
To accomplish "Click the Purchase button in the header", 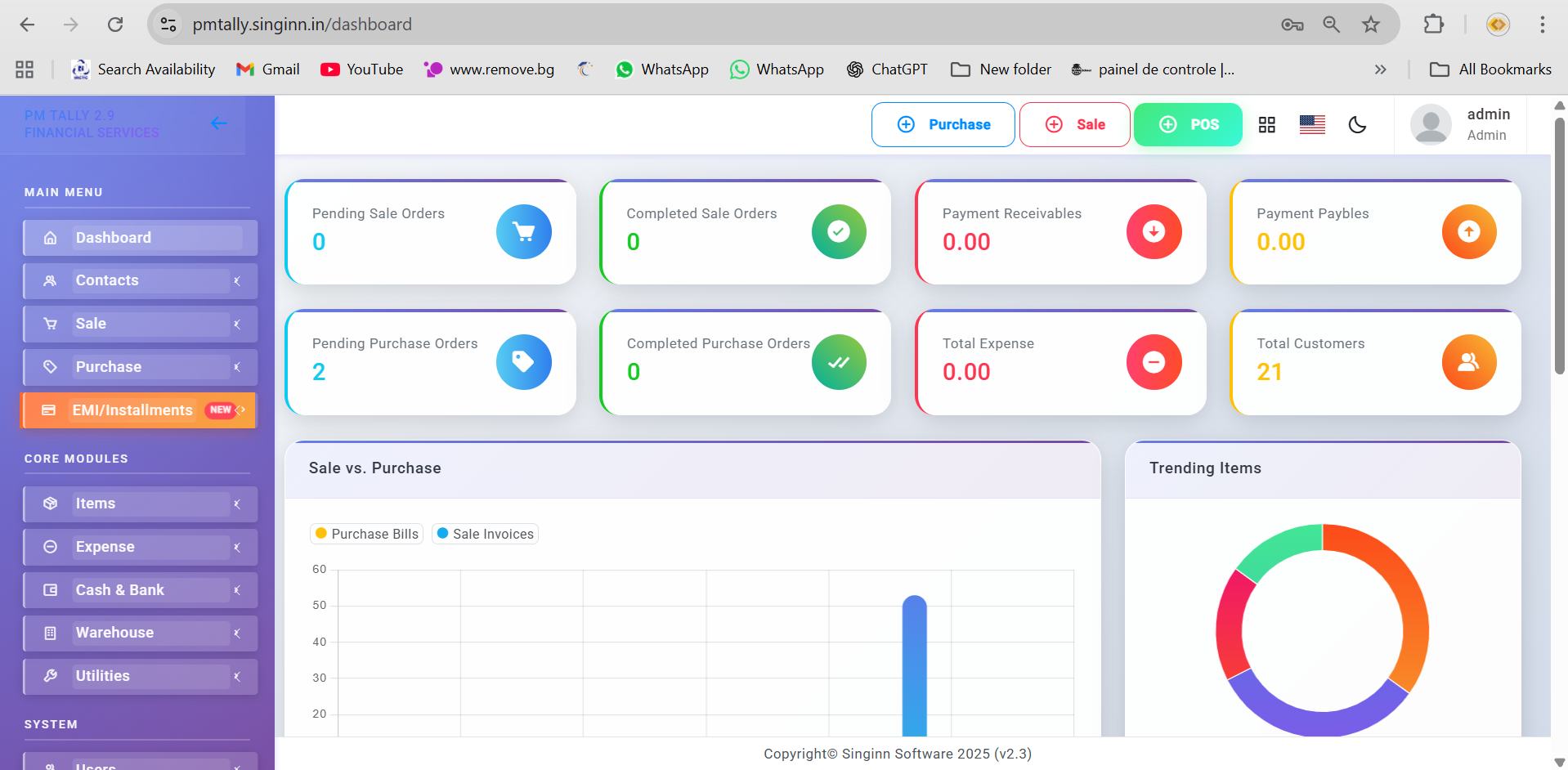I will click(943, 124).
